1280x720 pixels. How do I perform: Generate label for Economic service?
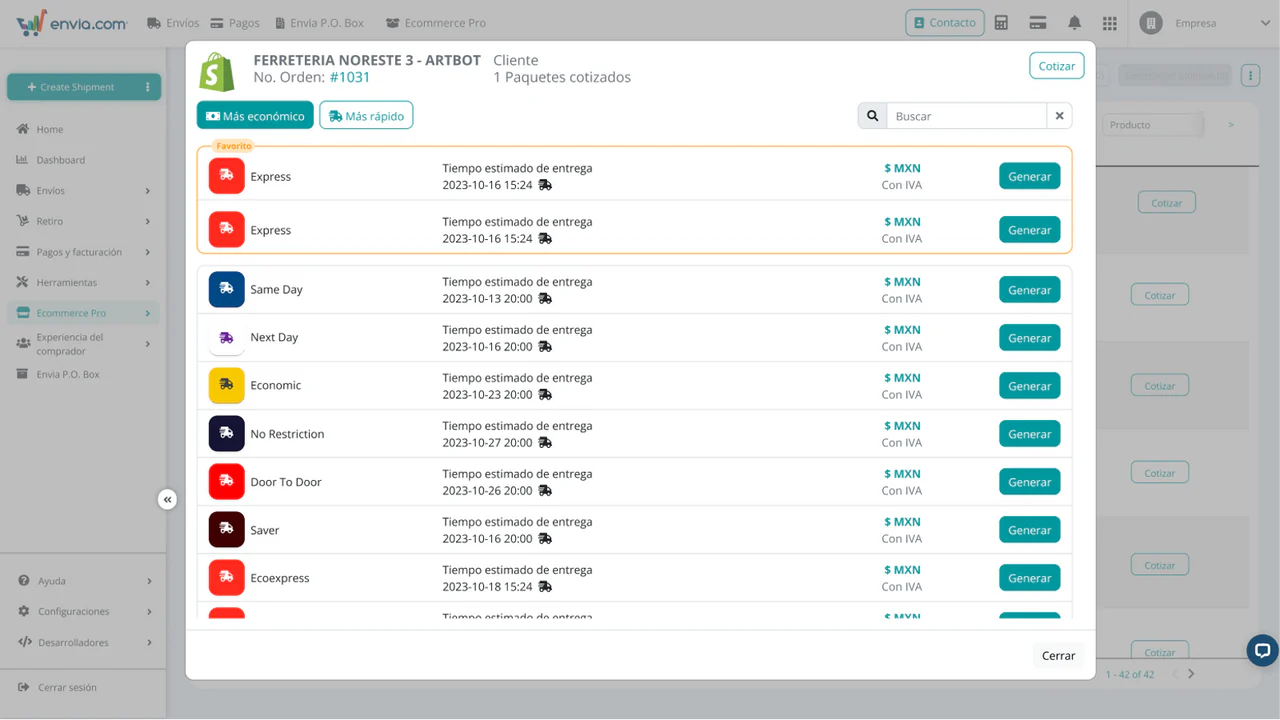[x=1029, y=386]
